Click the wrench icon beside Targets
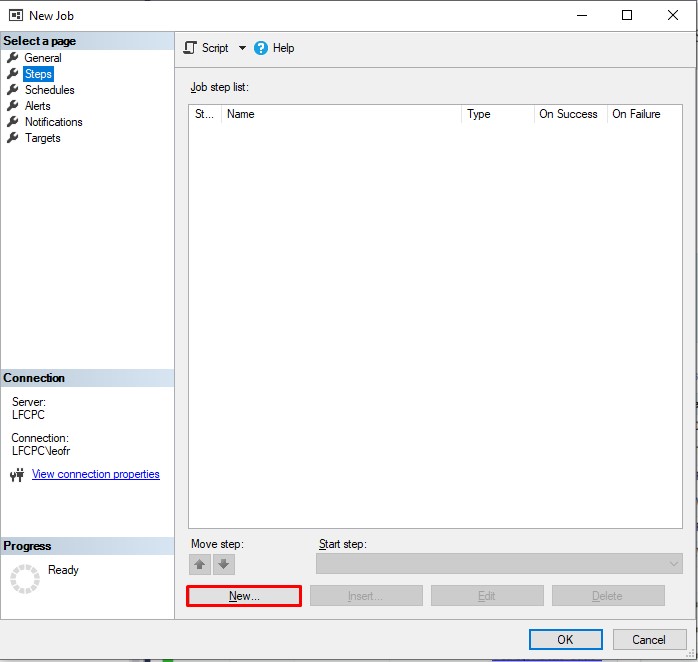Screen dimensions: 698x662 pos(13,138)
